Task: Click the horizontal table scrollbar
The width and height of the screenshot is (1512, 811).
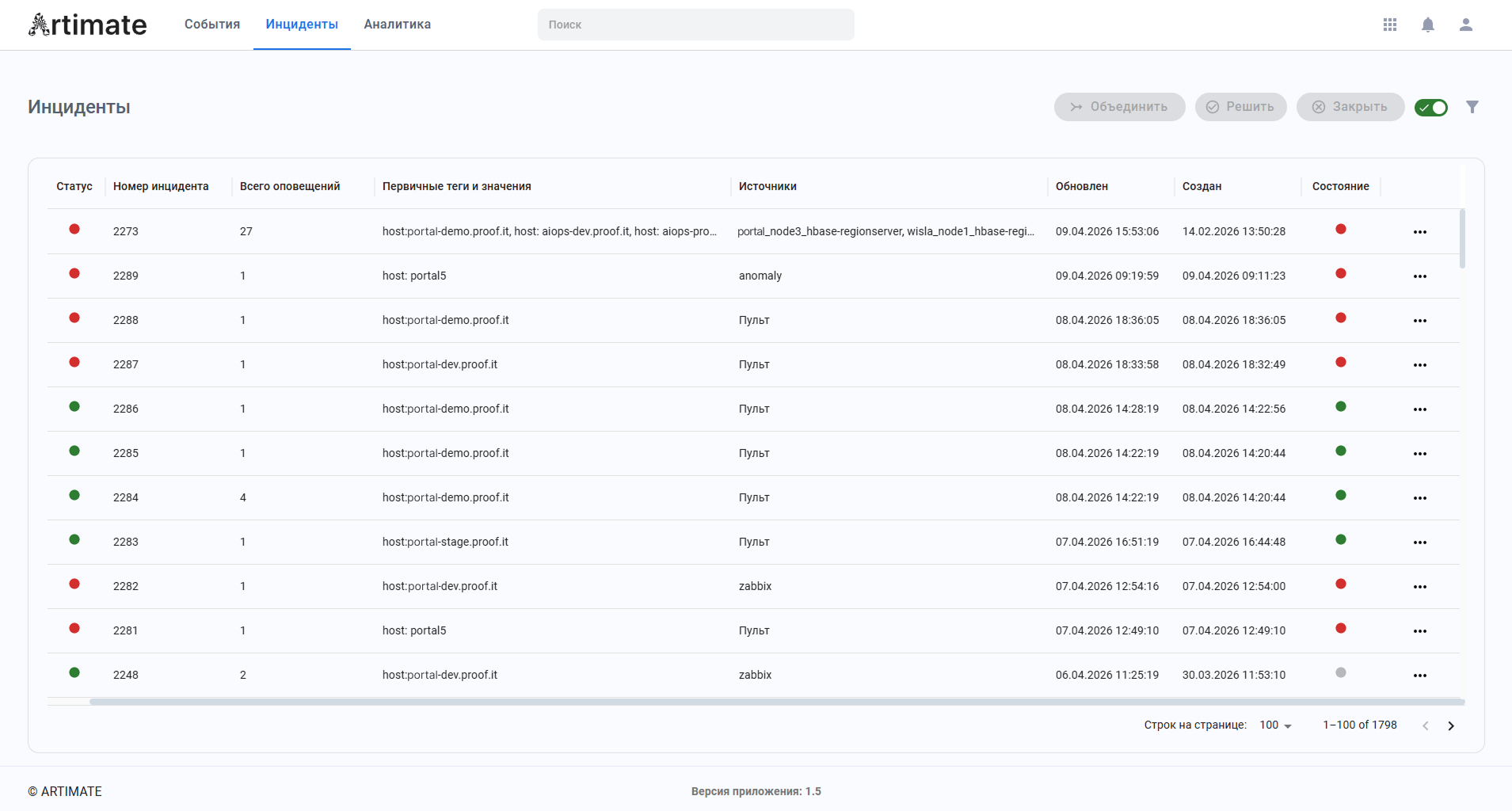Action: (x=776, y=702)
